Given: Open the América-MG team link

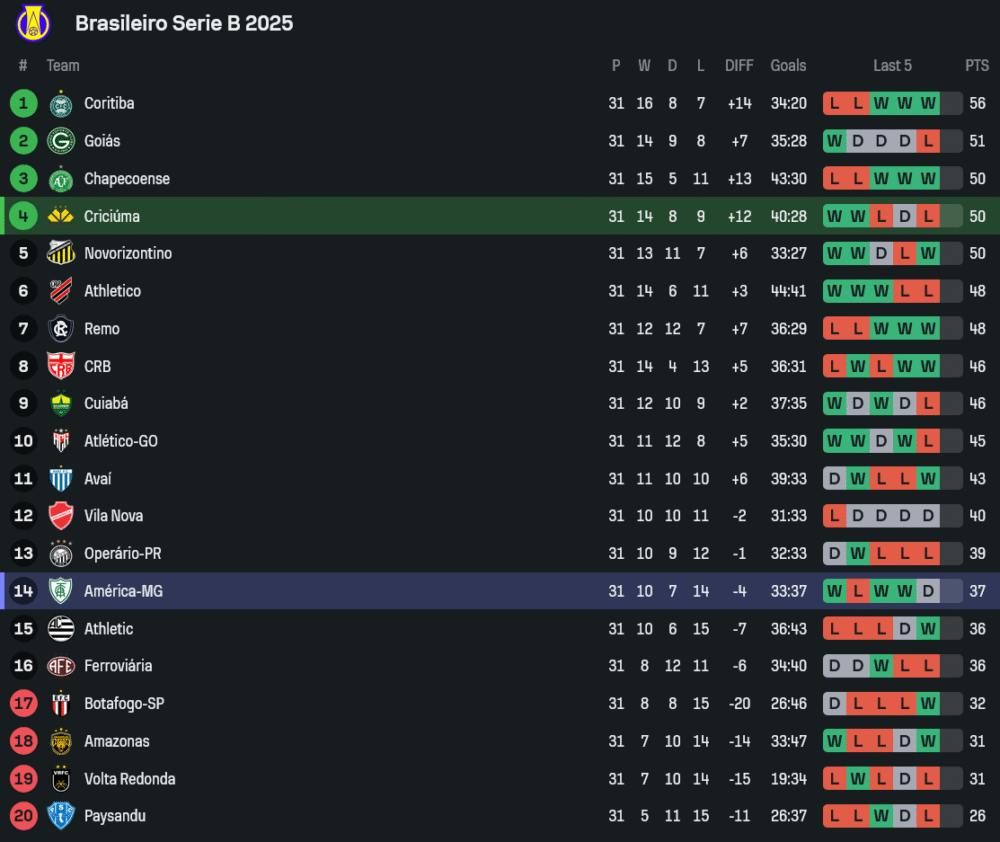Looking at the screenshot, I should [123, 591].
